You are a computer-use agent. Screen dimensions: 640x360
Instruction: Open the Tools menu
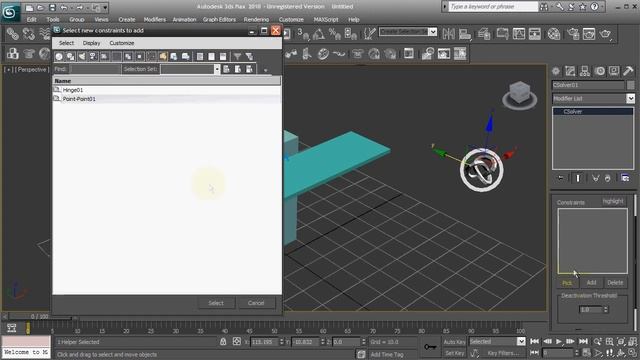(53, 19)
